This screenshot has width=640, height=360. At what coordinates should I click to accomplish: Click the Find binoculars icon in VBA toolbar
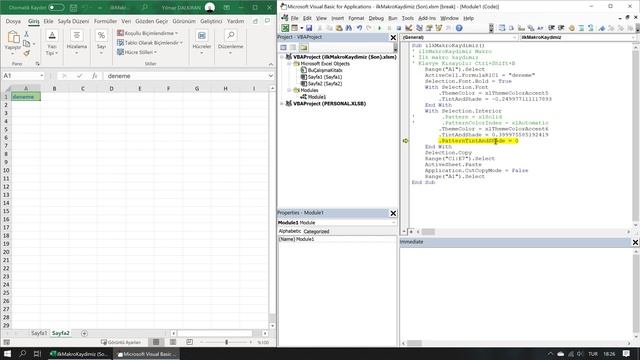coord(349,28)
